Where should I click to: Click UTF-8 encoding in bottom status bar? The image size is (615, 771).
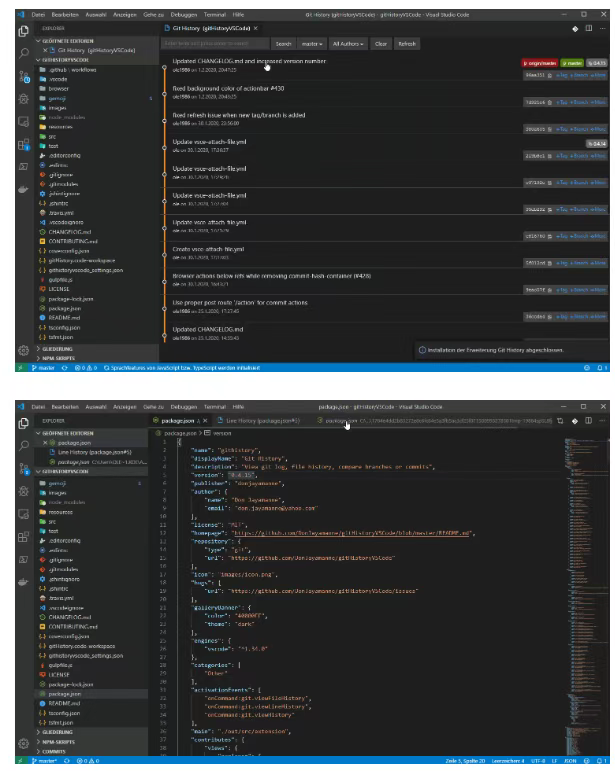pos(537,761)
